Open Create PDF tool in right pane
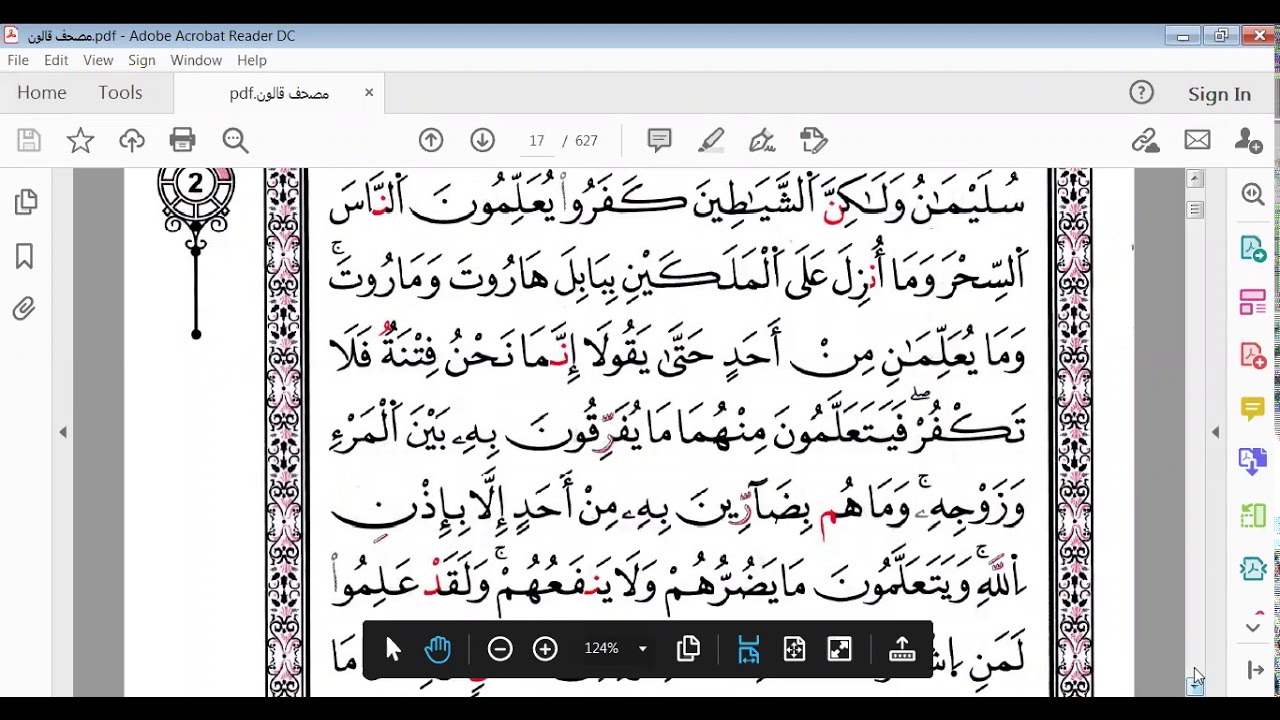The image size is (1280, 720). (1253, 355)
